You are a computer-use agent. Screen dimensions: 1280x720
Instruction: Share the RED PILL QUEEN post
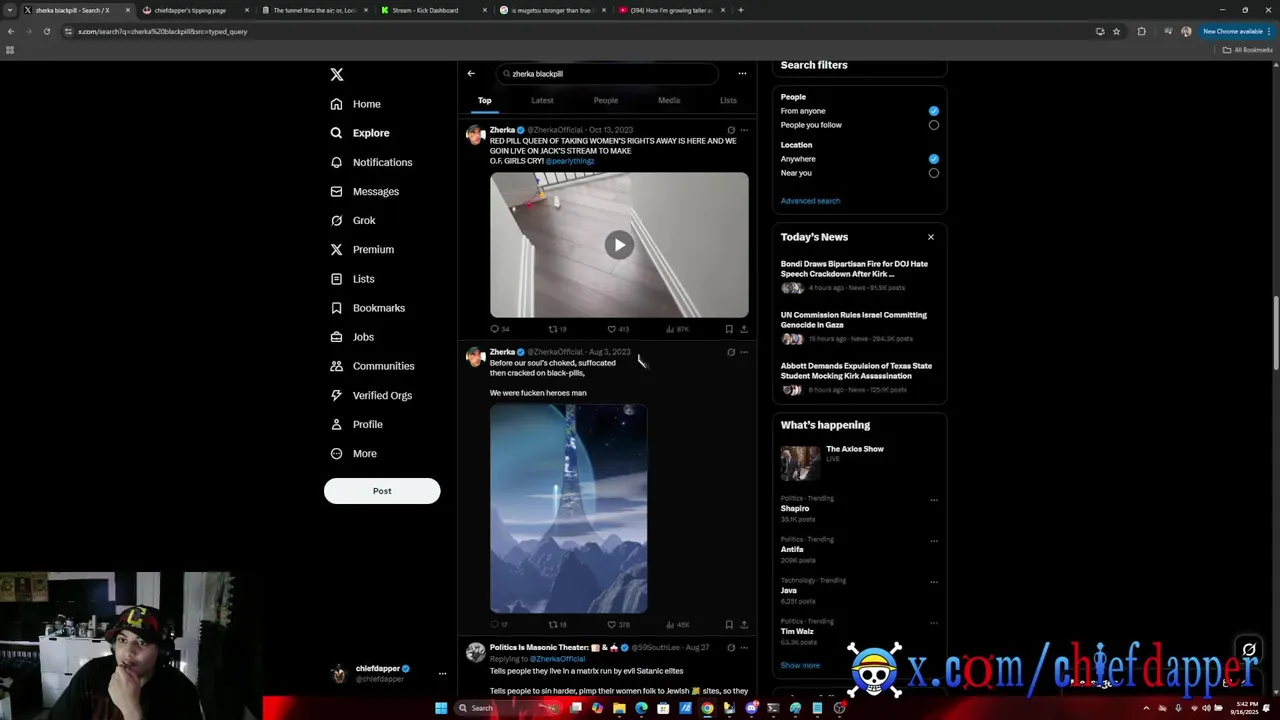(743, 329)
